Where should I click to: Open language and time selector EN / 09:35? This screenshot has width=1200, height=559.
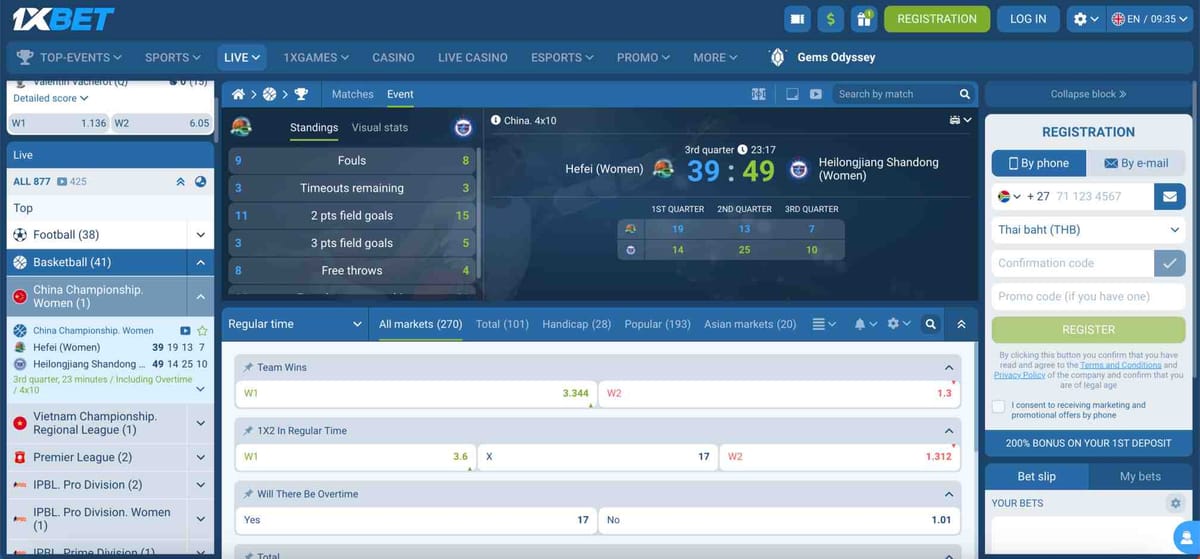(x=1150, y=19)
